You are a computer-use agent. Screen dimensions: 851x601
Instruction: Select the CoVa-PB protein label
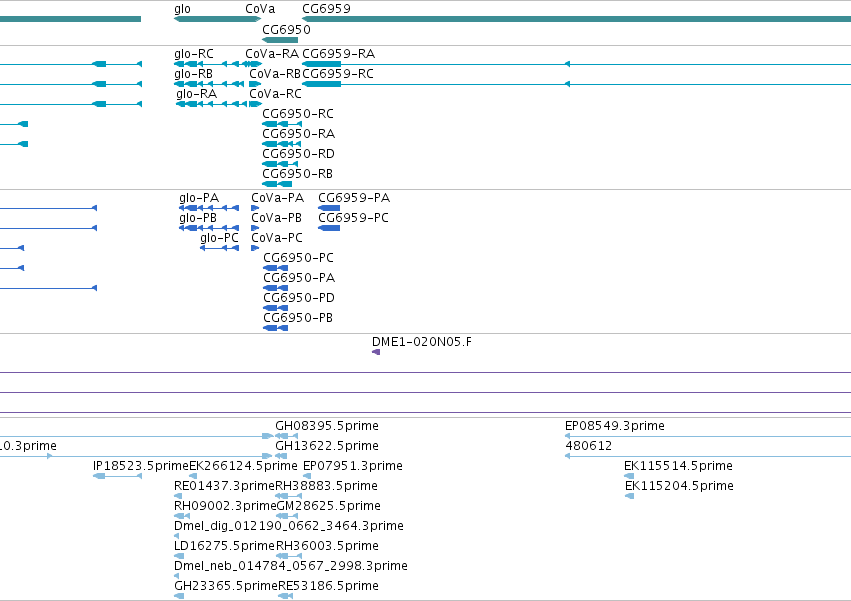(276, 218)
